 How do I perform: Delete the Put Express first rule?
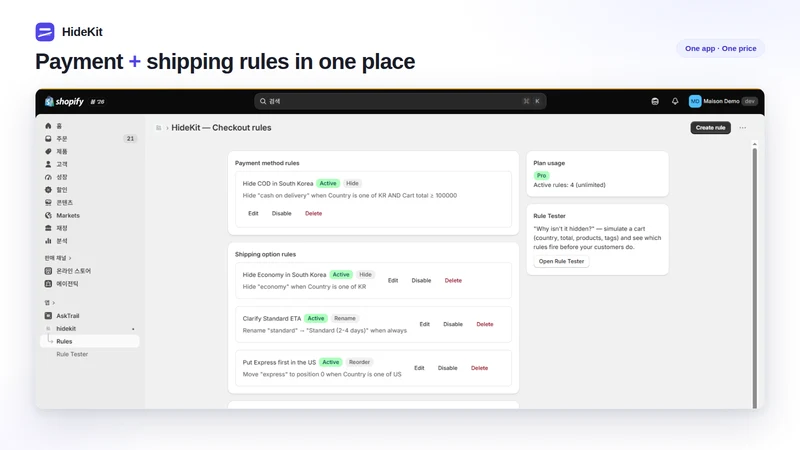479,368
